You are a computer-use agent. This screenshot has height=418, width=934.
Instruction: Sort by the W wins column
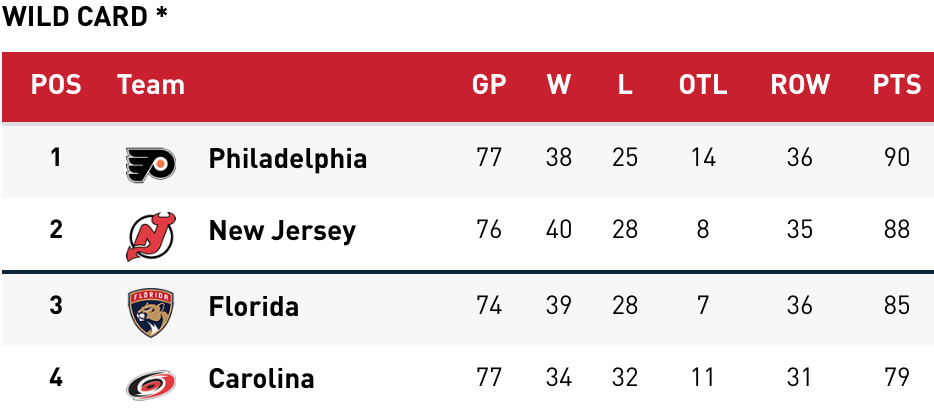pos(558,85)
